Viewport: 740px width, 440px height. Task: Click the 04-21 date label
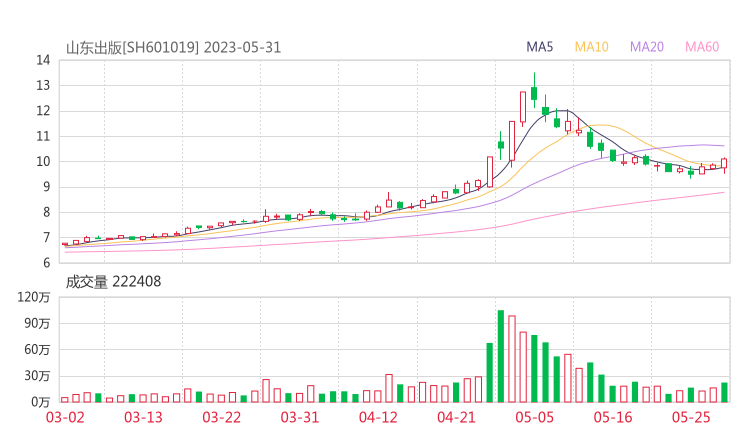[456, 417]
